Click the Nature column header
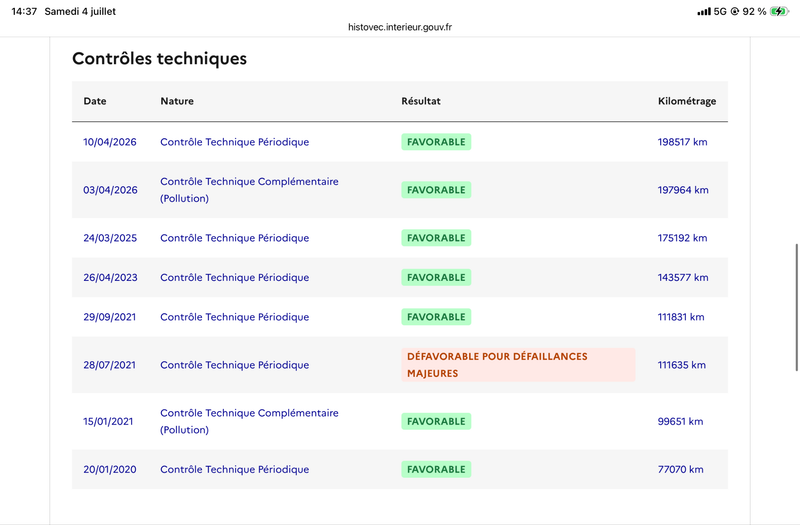 click(x=177, y=101)
